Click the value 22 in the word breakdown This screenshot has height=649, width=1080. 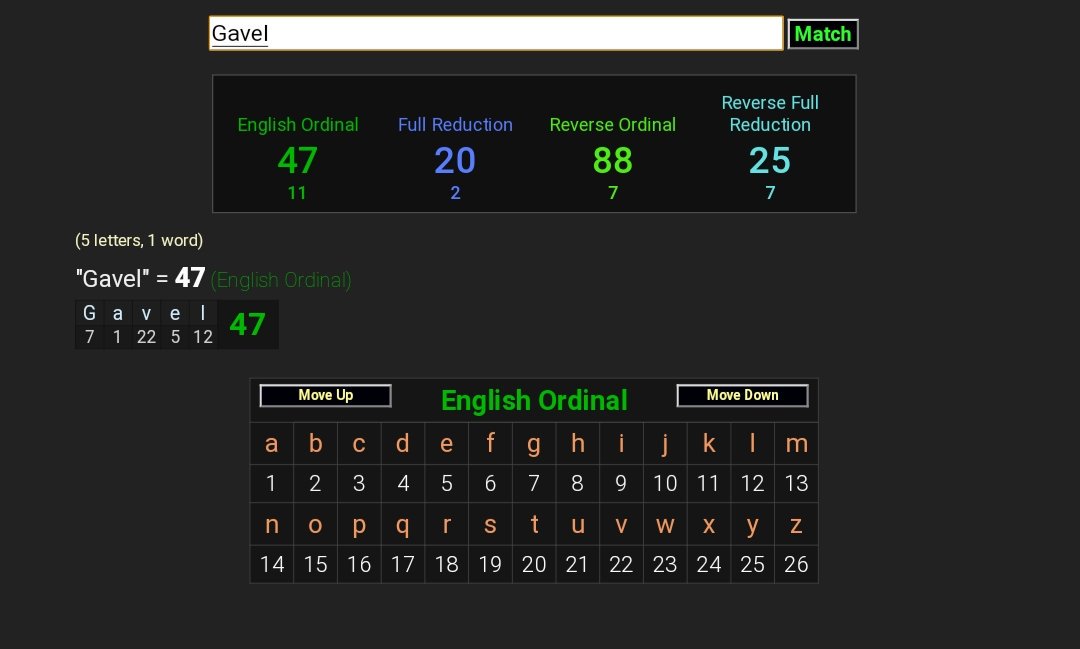(x=146, y=337)
